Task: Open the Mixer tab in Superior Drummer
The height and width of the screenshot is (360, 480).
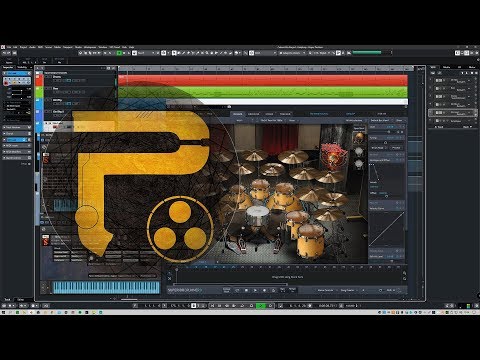Action: [269, 114]
